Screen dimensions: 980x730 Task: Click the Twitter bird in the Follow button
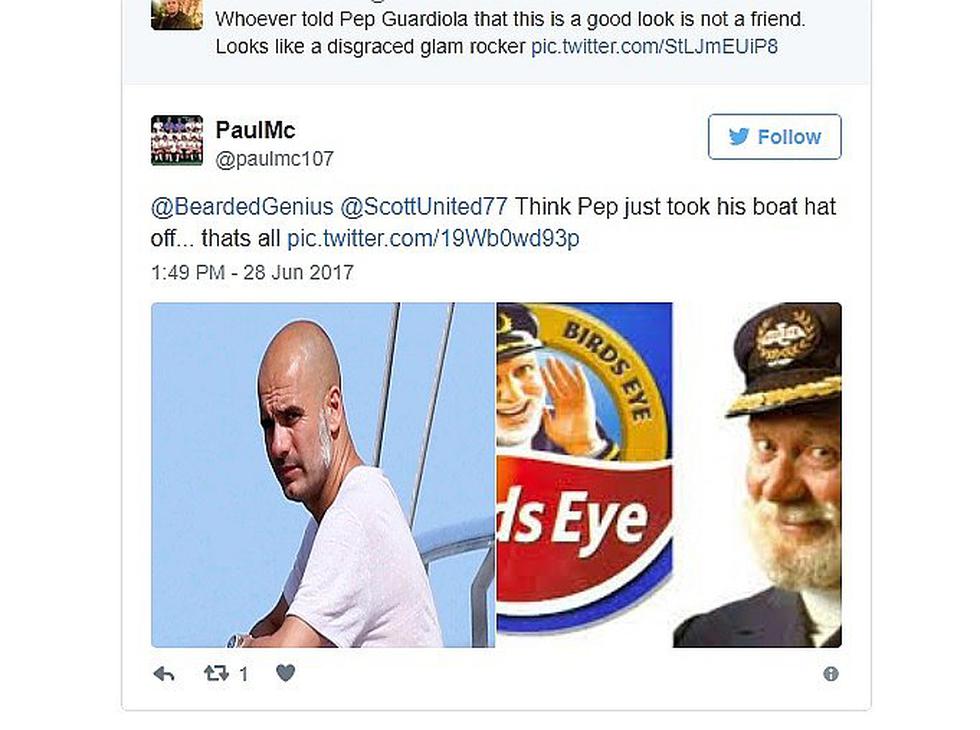click(739, 136)
